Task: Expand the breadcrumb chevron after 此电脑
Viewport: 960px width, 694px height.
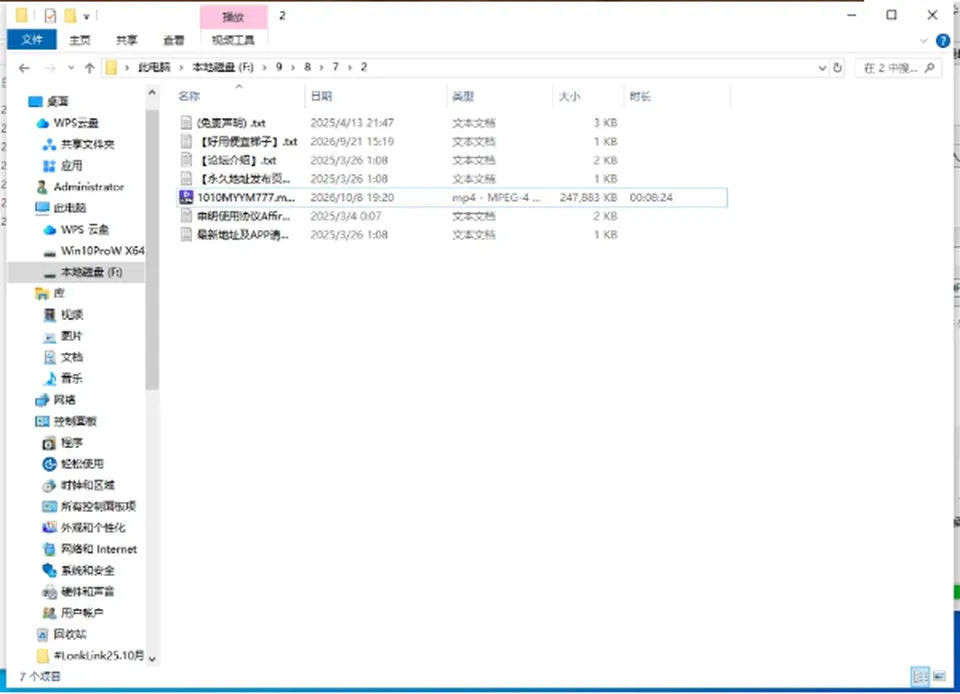Action: pos(181,68)
